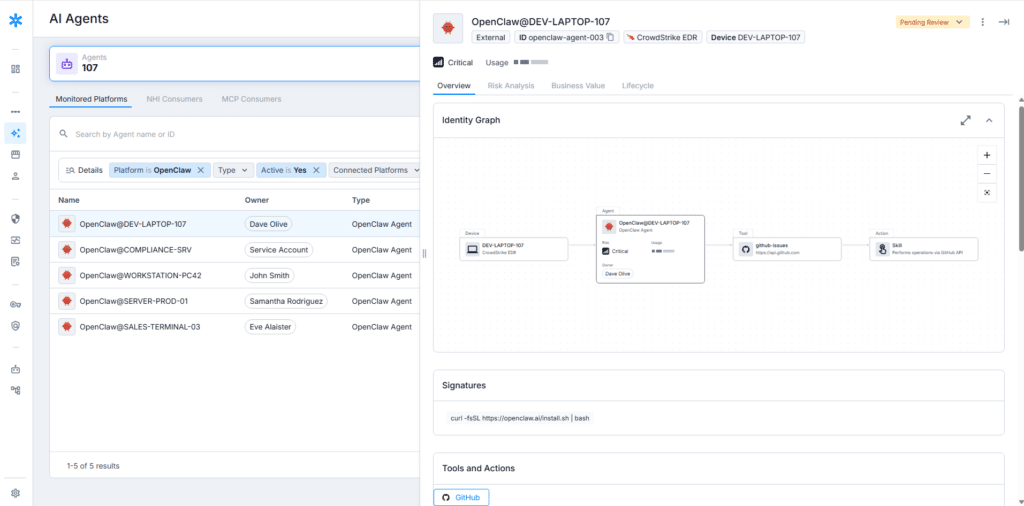This screenshot has width=1024, height=506.
Task: Open the shield-lock icon in left sidebar
Action: (x=16, y=326)
